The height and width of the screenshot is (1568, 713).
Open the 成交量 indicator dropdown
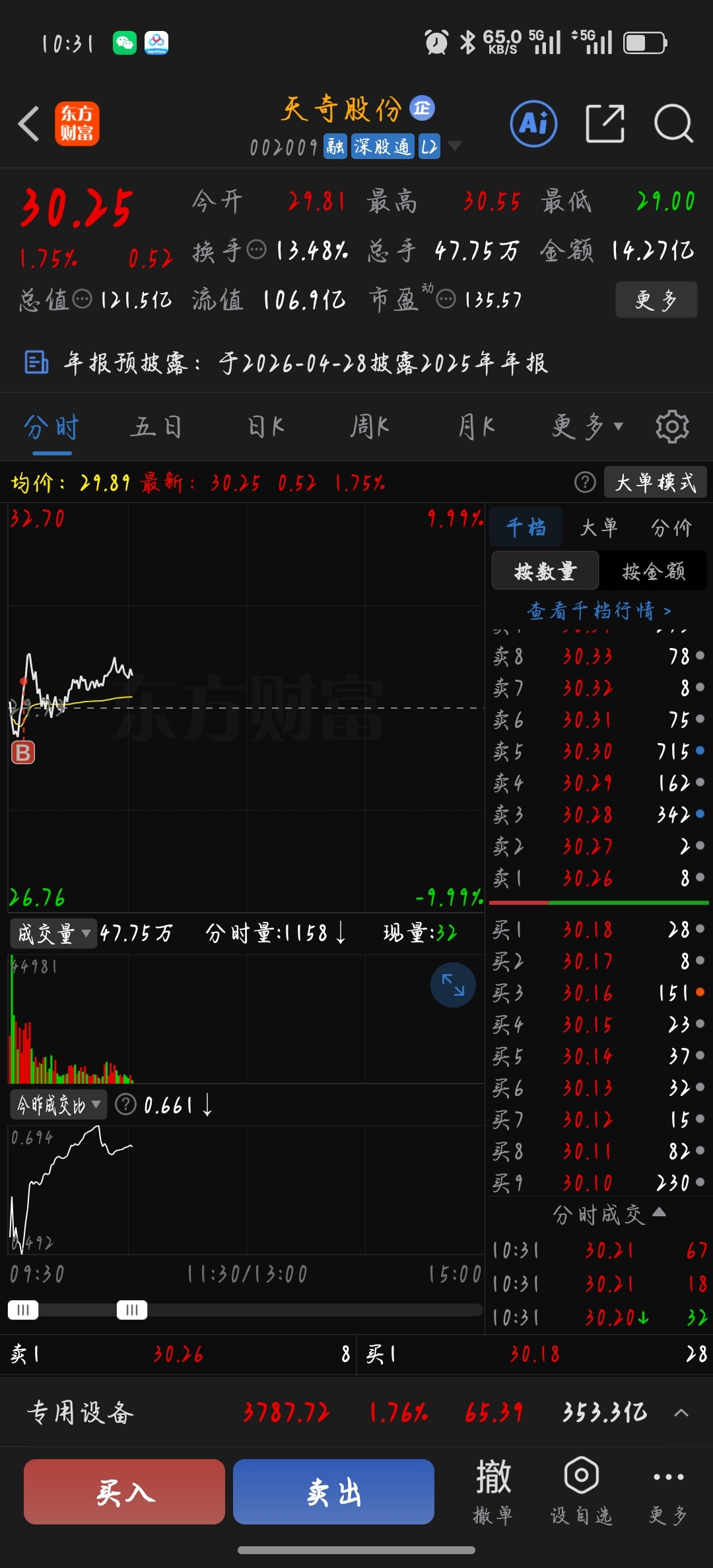pyautogui.click(x=53, y=933)
